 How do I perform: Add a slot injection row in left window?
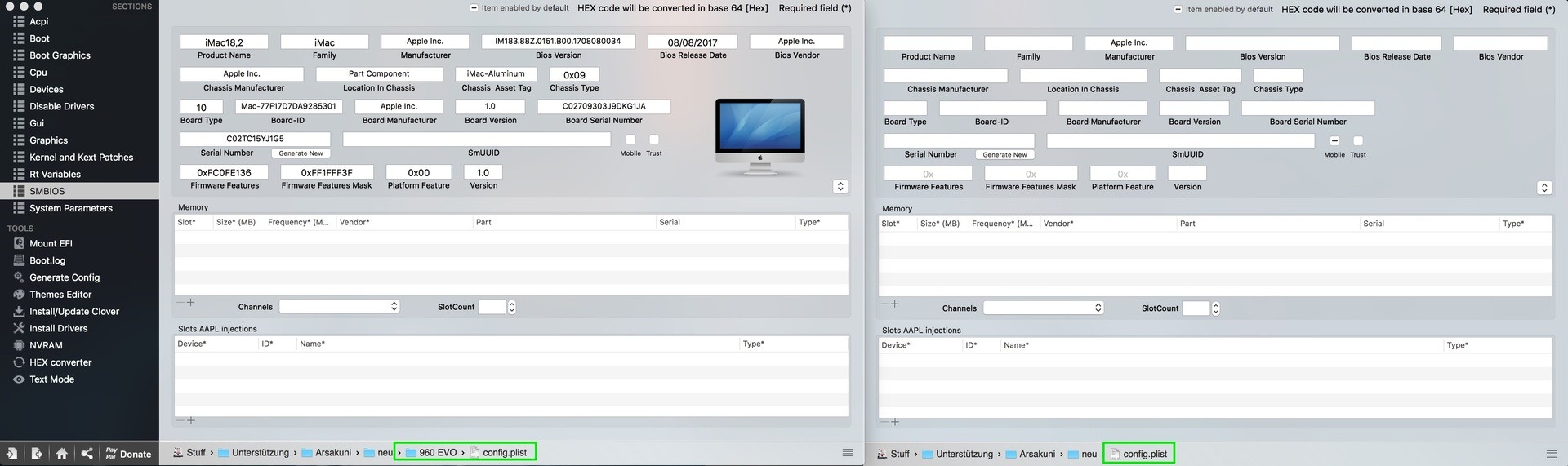[191, 420]
